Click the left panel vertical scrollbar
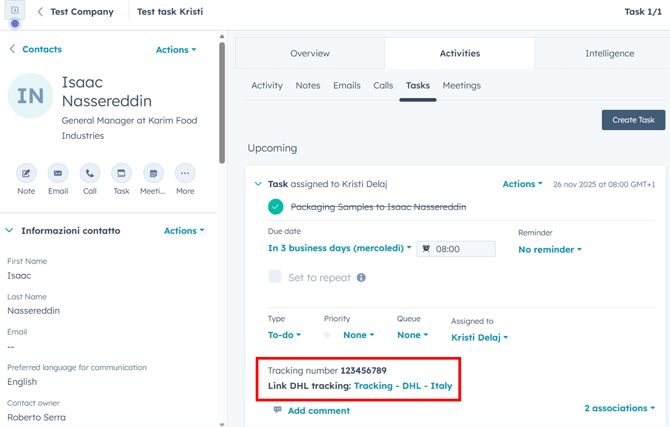670x427 pixels. pyautogui.click(x=221, y=100)
